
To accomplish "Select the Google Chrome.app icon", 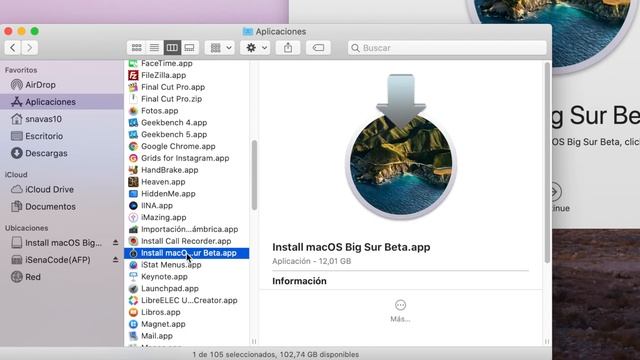I will pyautogui.click(x=133, y=146).
